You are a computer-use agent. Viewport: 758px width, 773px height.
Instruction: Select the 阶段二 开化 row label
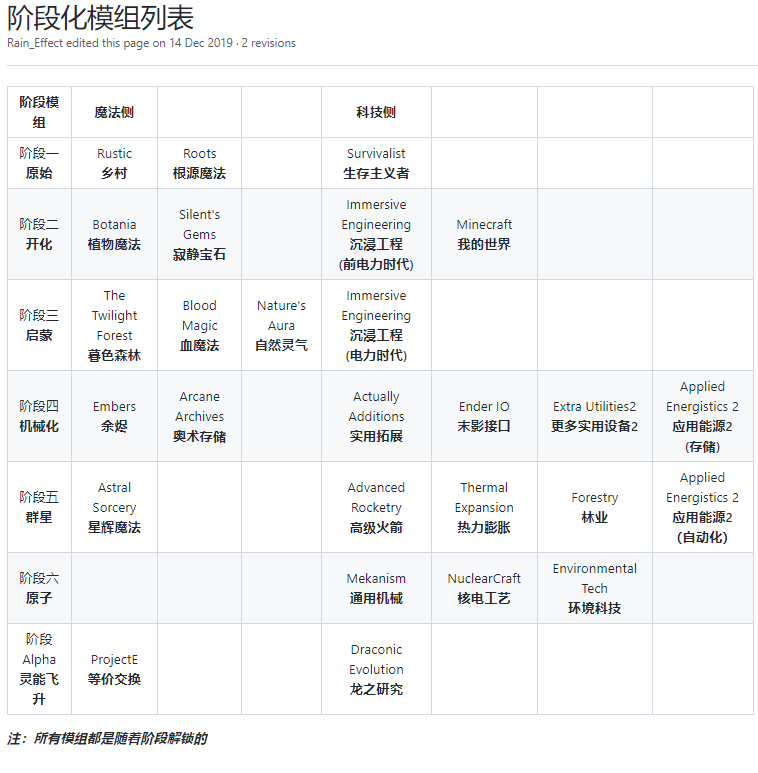[x=39, y=234]
